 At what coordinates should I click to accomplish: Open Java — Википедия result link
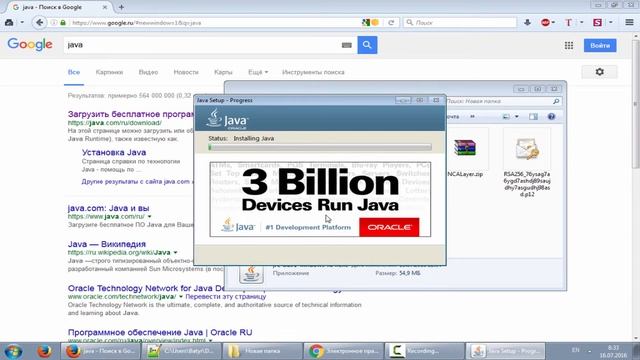click(x=107, y=244)
